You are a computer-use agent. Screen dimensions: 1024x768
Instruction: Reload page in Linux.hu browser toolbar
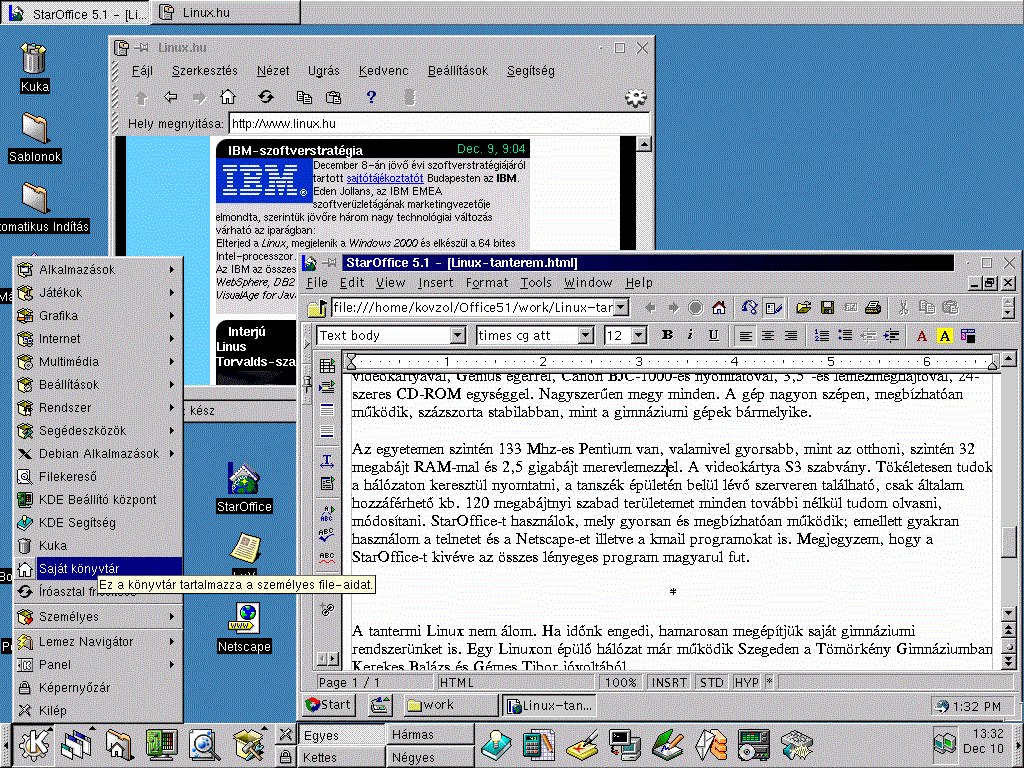tap(265, 97)
